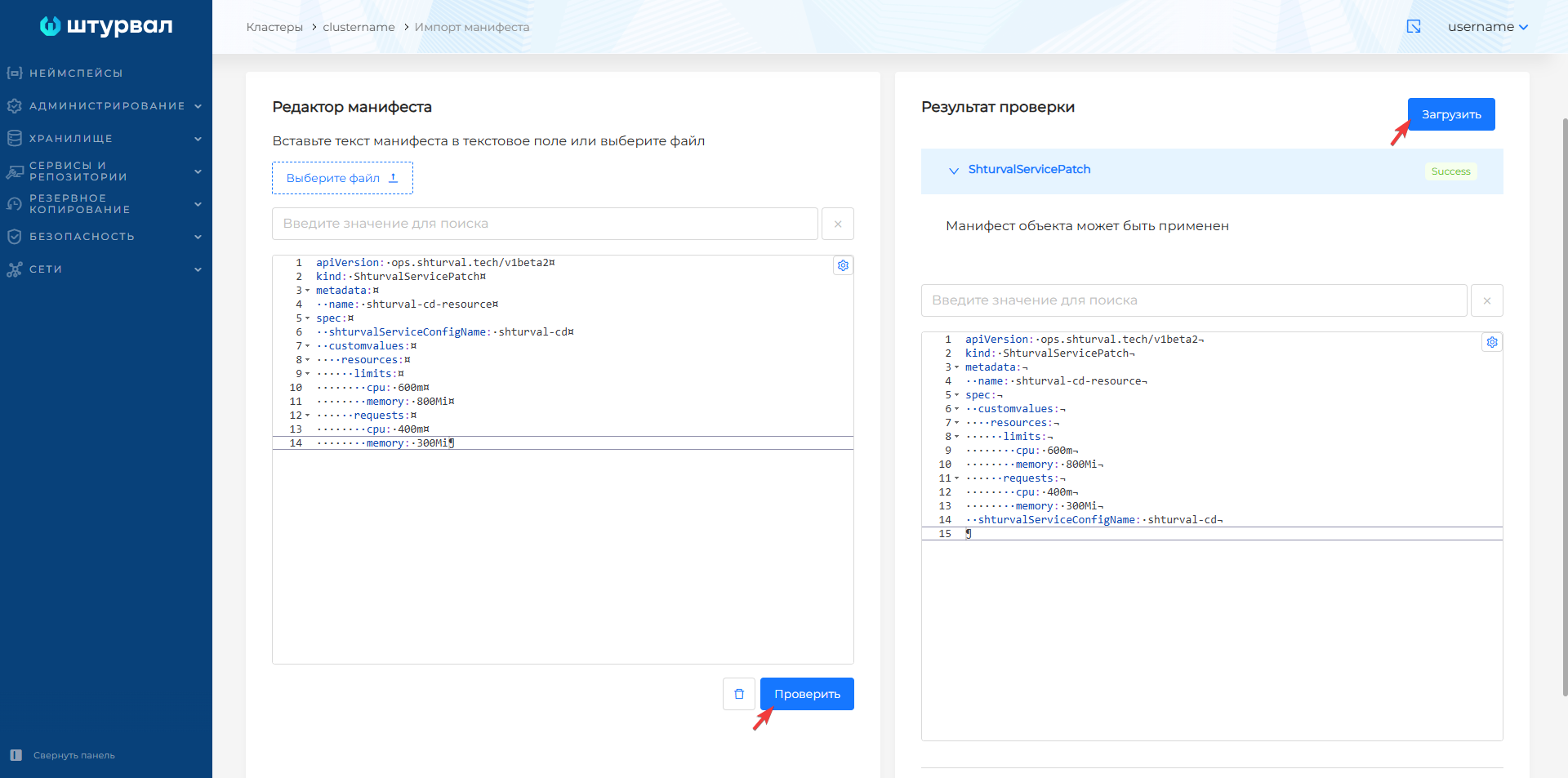Click the trash icon to clear manifest
This screenshot has height=778, width=1568.
point(739,694)
